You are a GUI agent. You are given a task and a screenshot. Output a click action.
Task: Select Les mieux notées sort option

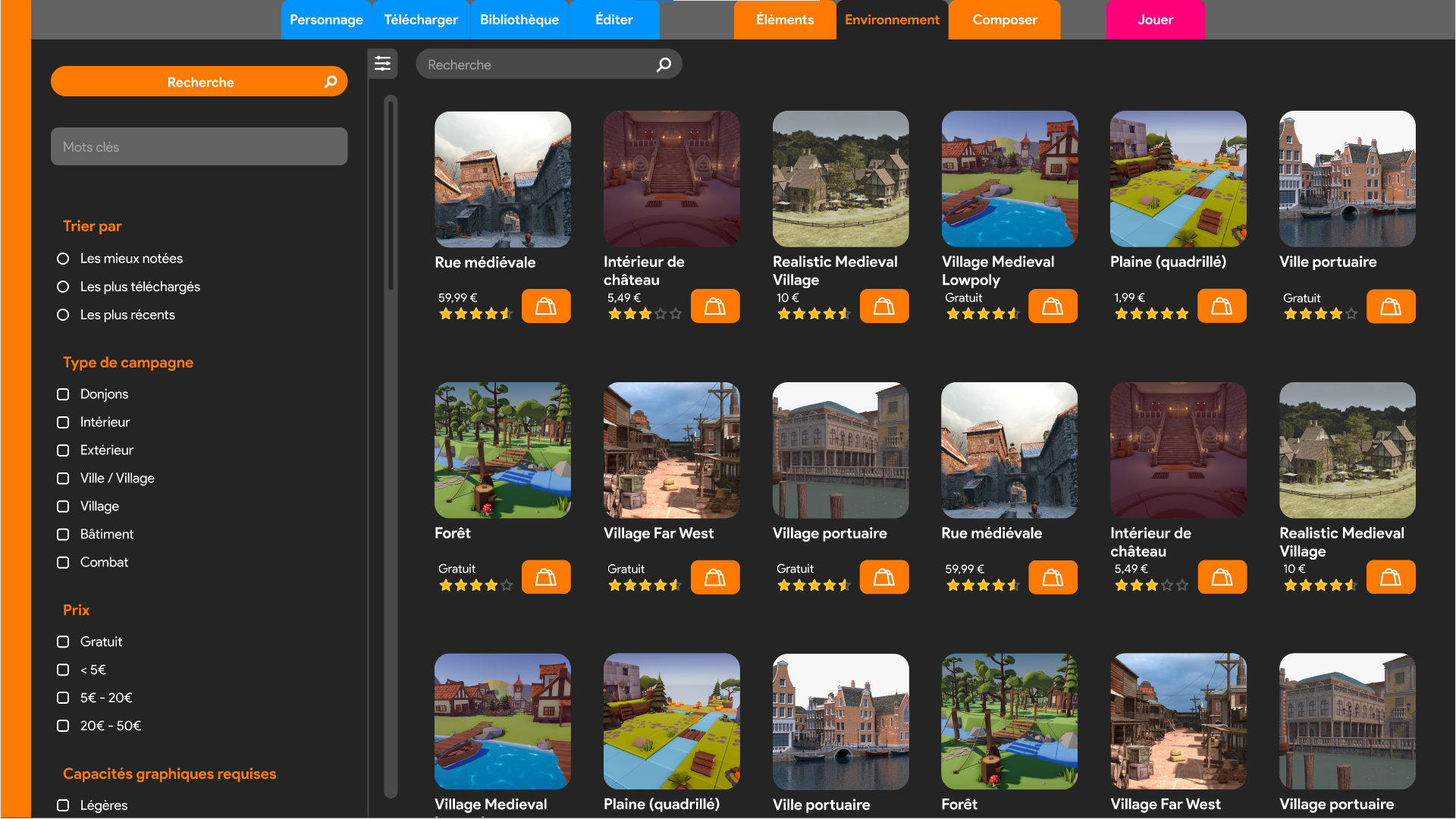(x=63, y=259)
